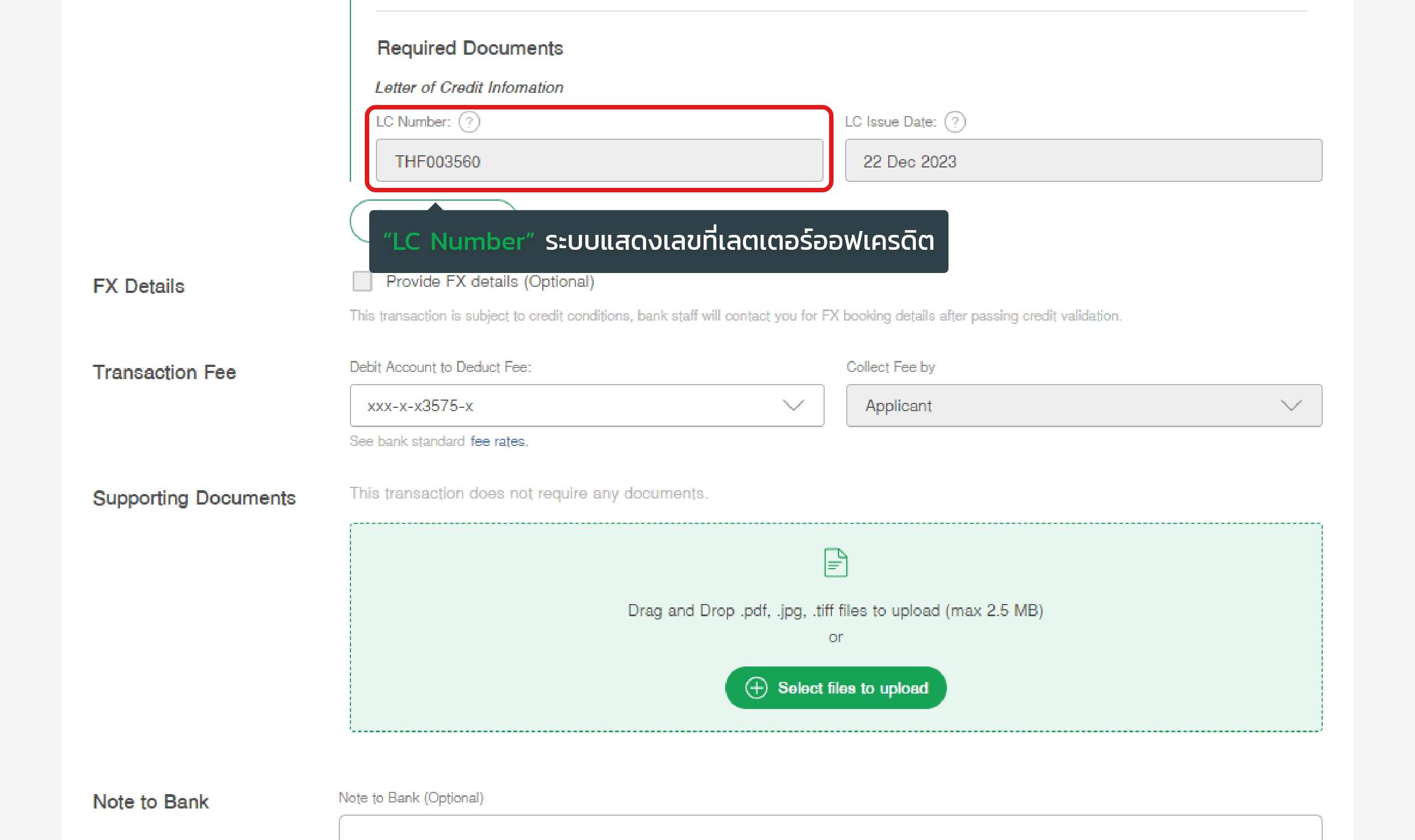Click the Required Documents heading
This screenshot has width=1415, height=840.
[470, 48]
